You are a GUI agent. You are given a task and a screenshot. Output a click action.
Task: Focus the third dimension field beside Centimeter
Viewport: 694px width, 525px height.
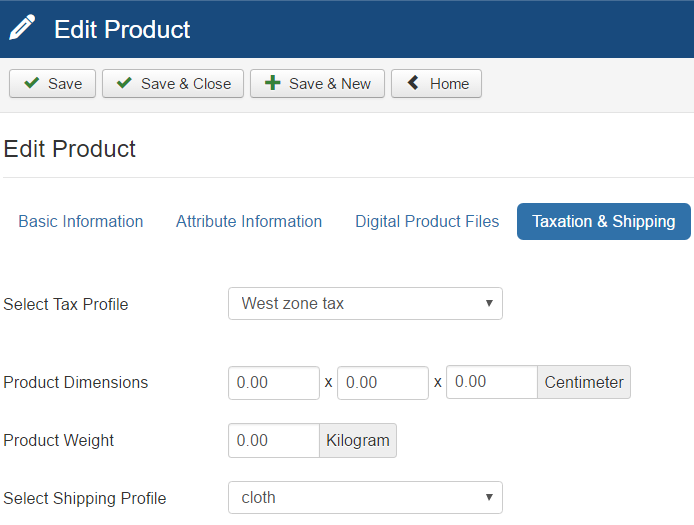(492, 382)
